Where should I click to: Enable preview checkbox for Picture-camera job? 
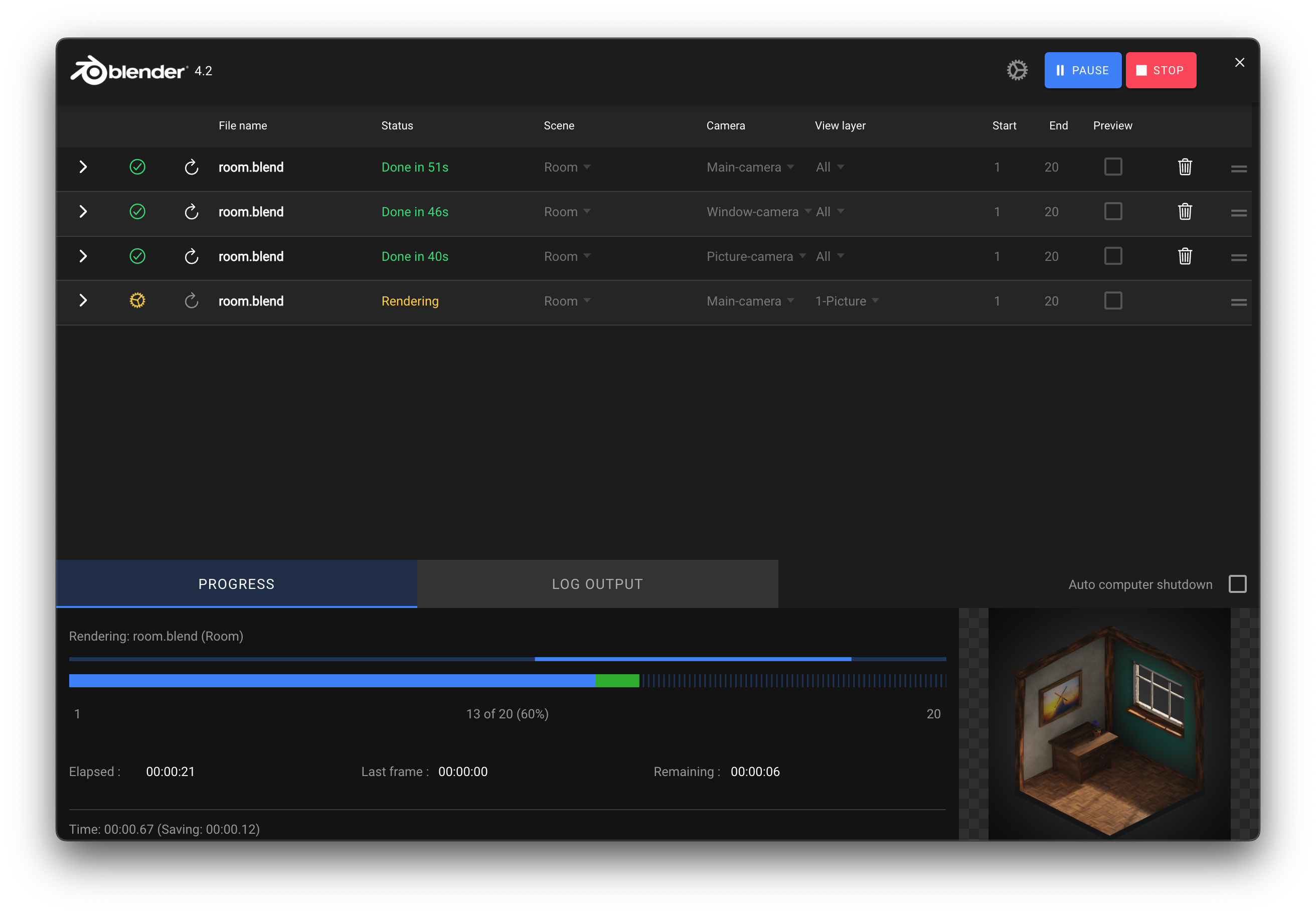1113,256
